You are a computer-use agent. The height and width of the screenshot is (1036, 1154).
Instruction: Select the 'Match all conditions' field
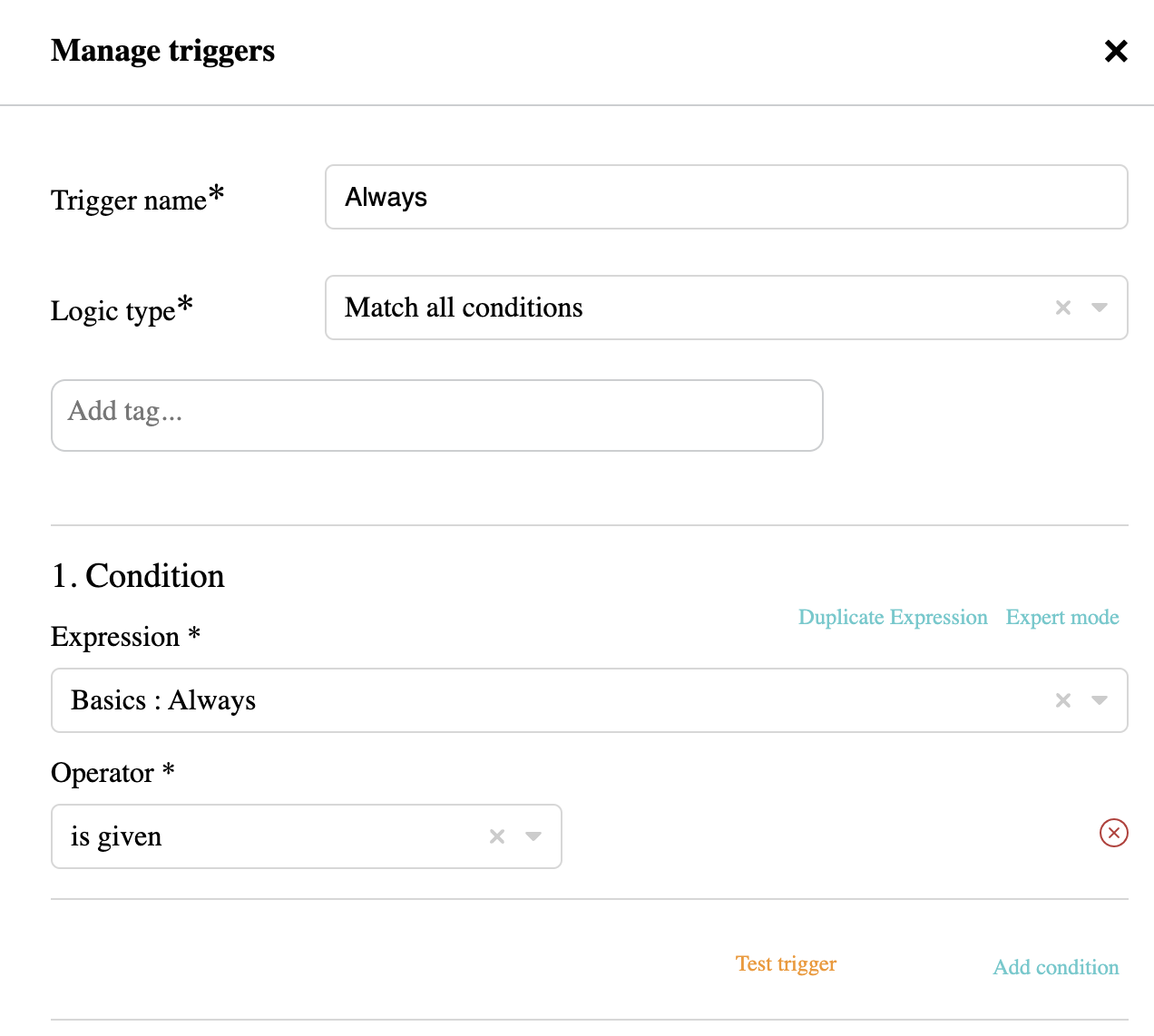pyautogui.click(x=726, y=308)
